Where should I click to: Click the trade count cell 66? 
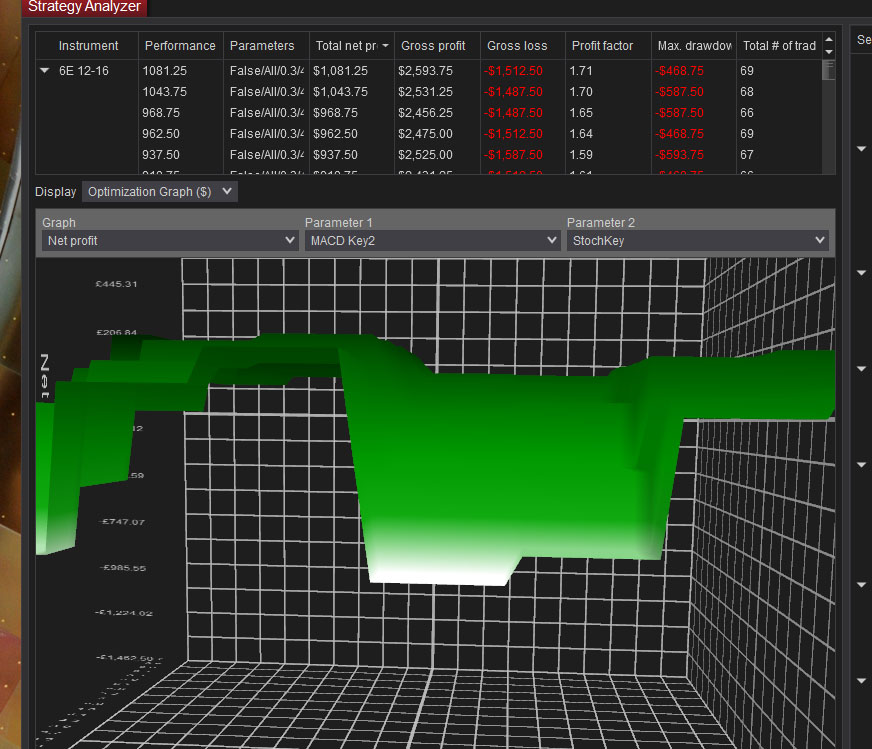[747, 113]
